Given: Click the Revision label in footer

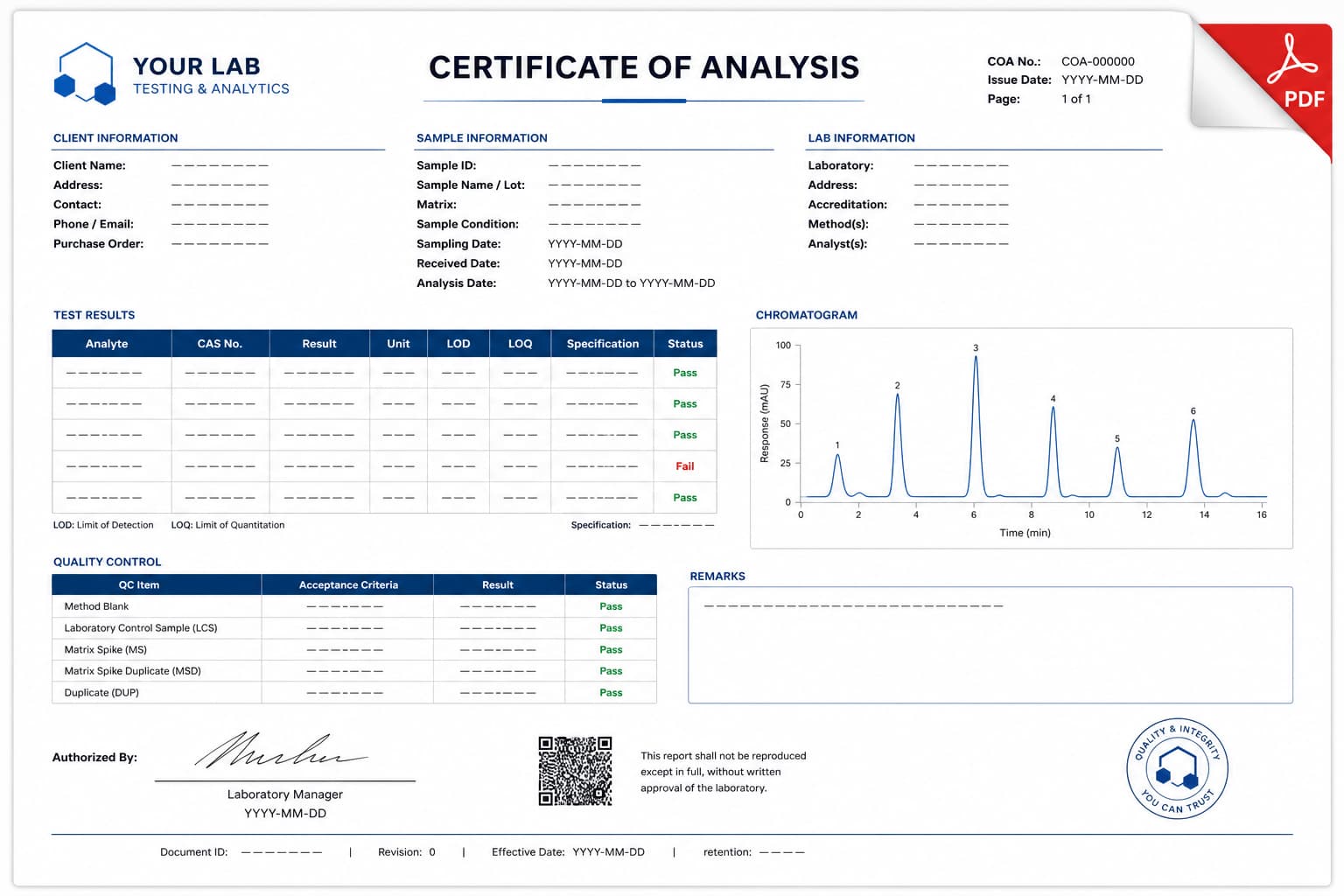Looking at the screenshot, I should pos(400,852).
